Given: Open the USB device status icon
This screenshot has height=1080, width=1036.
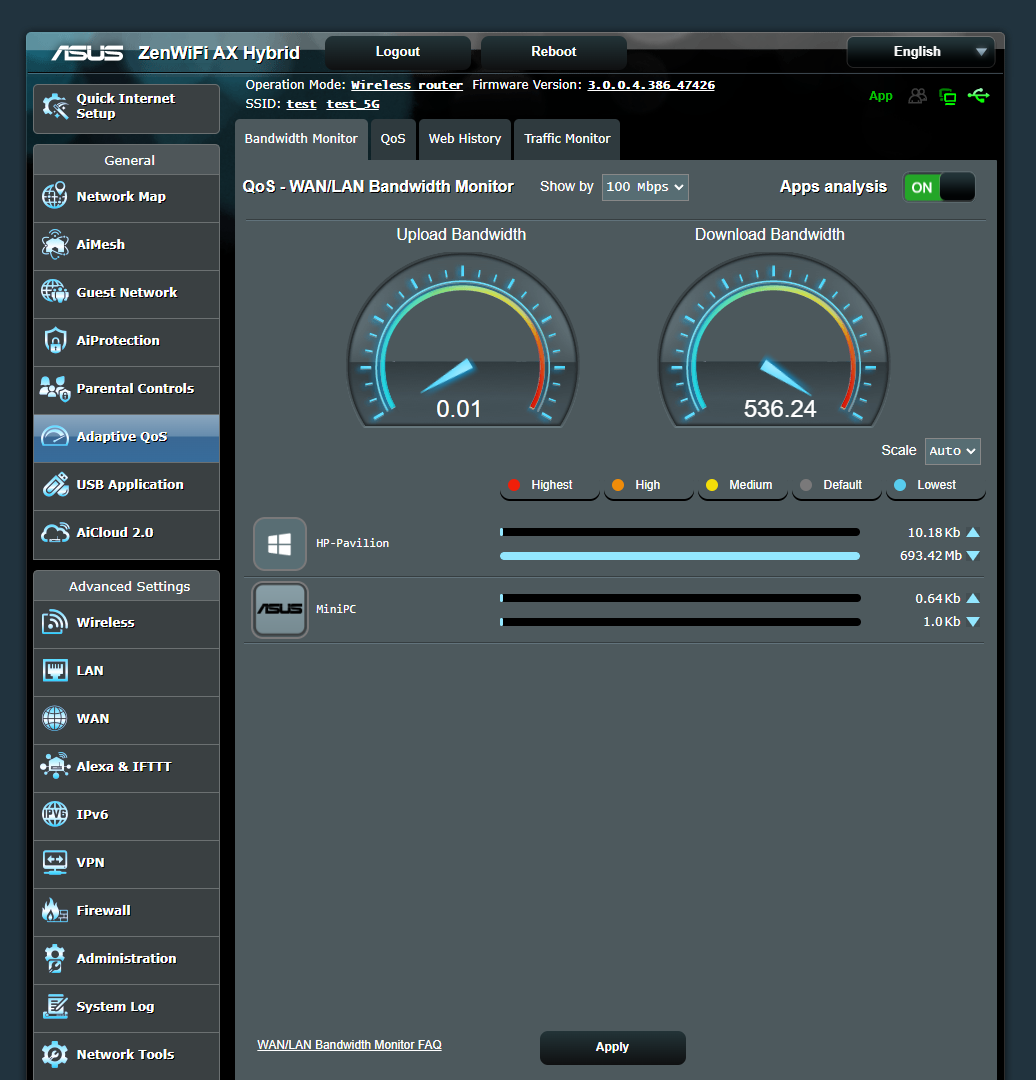Looking at the screenshot, I should pyautogui.click(x=979, y=96).
